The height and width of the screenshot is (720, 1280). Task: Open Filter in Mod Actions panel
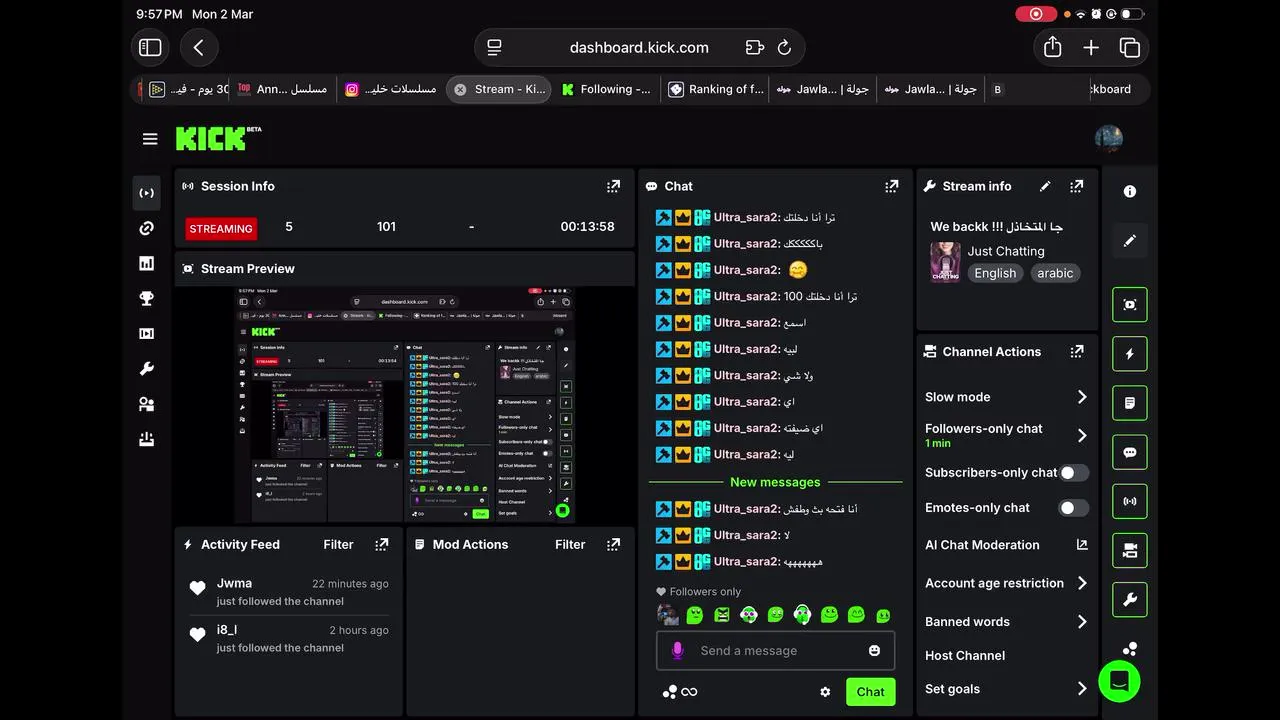pyautogui.click(x=570, y=545)
